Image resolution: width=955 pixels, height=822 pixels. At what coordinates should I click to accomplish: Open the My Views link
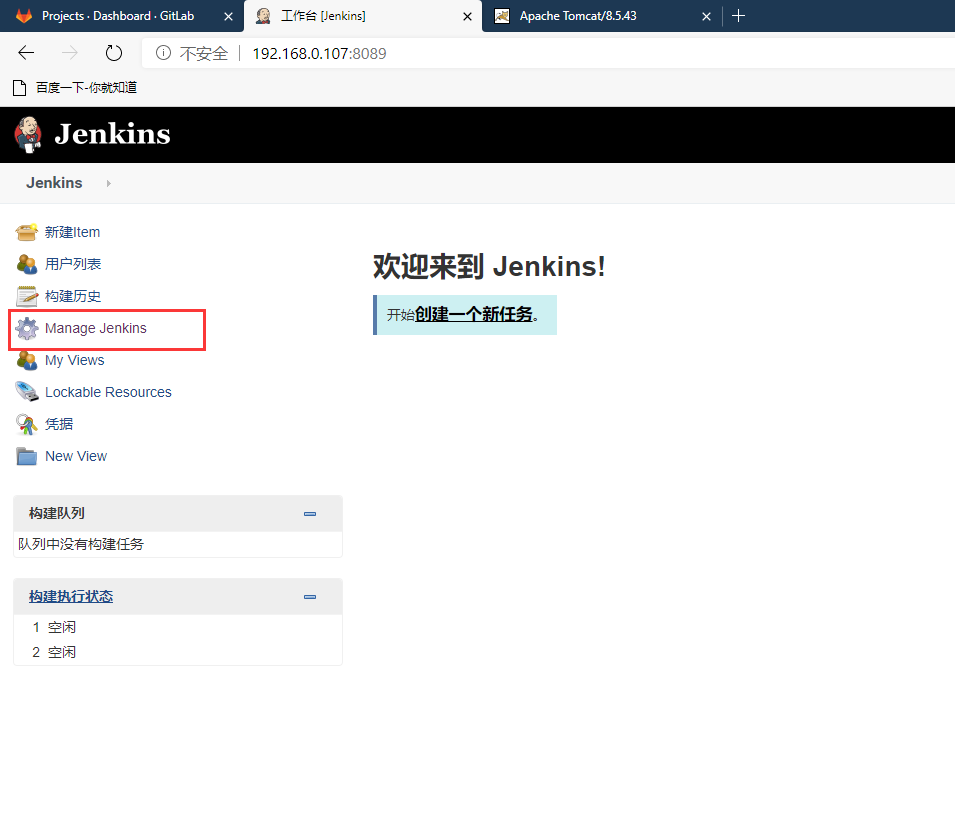pyautogui.click(x=74, y=360)
